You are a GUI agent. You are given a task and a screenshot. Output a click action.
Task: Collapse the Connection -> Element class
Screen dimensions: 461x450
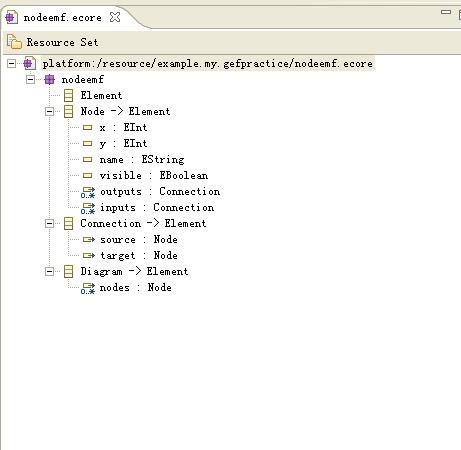[x=49, y=223]
